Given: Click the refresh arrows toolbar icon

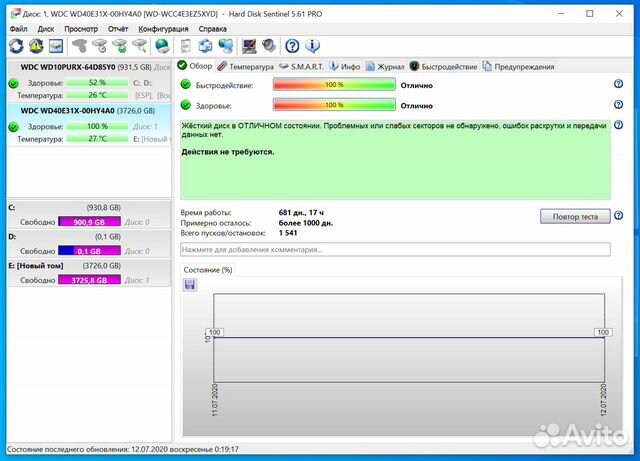Looking at the screenshot, I should pos(16,46).
